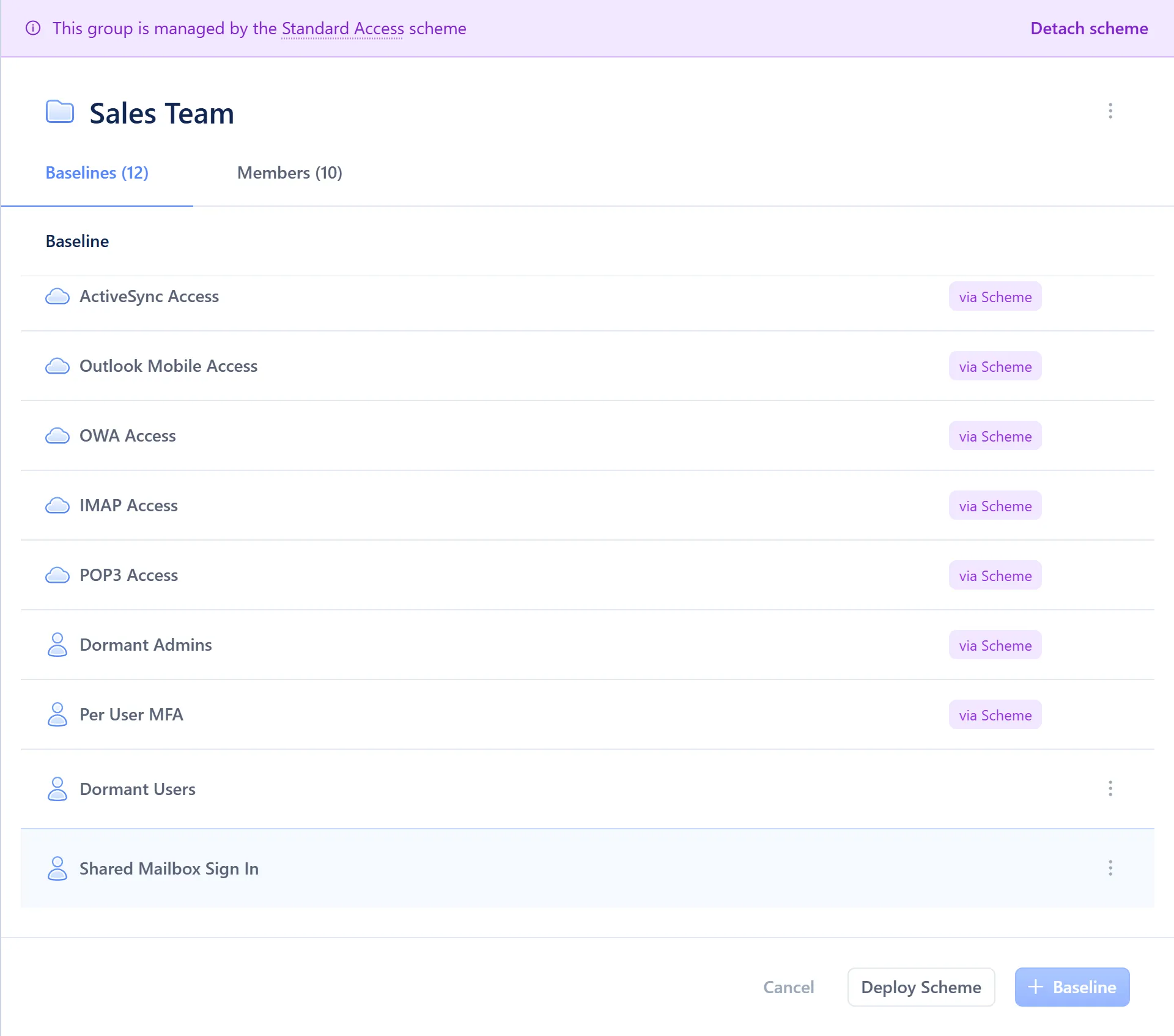Select the Dormant Users baseline name

(x=138, y=790)
